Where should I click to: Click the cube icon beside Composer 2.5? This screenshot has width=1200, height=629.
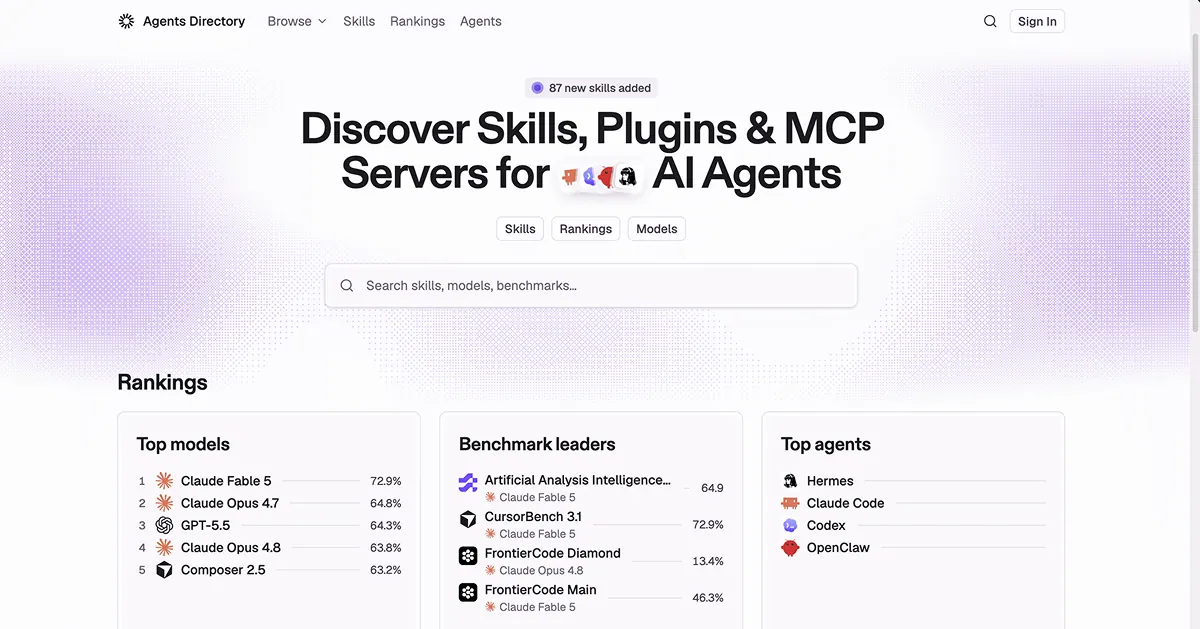(164, 570)
